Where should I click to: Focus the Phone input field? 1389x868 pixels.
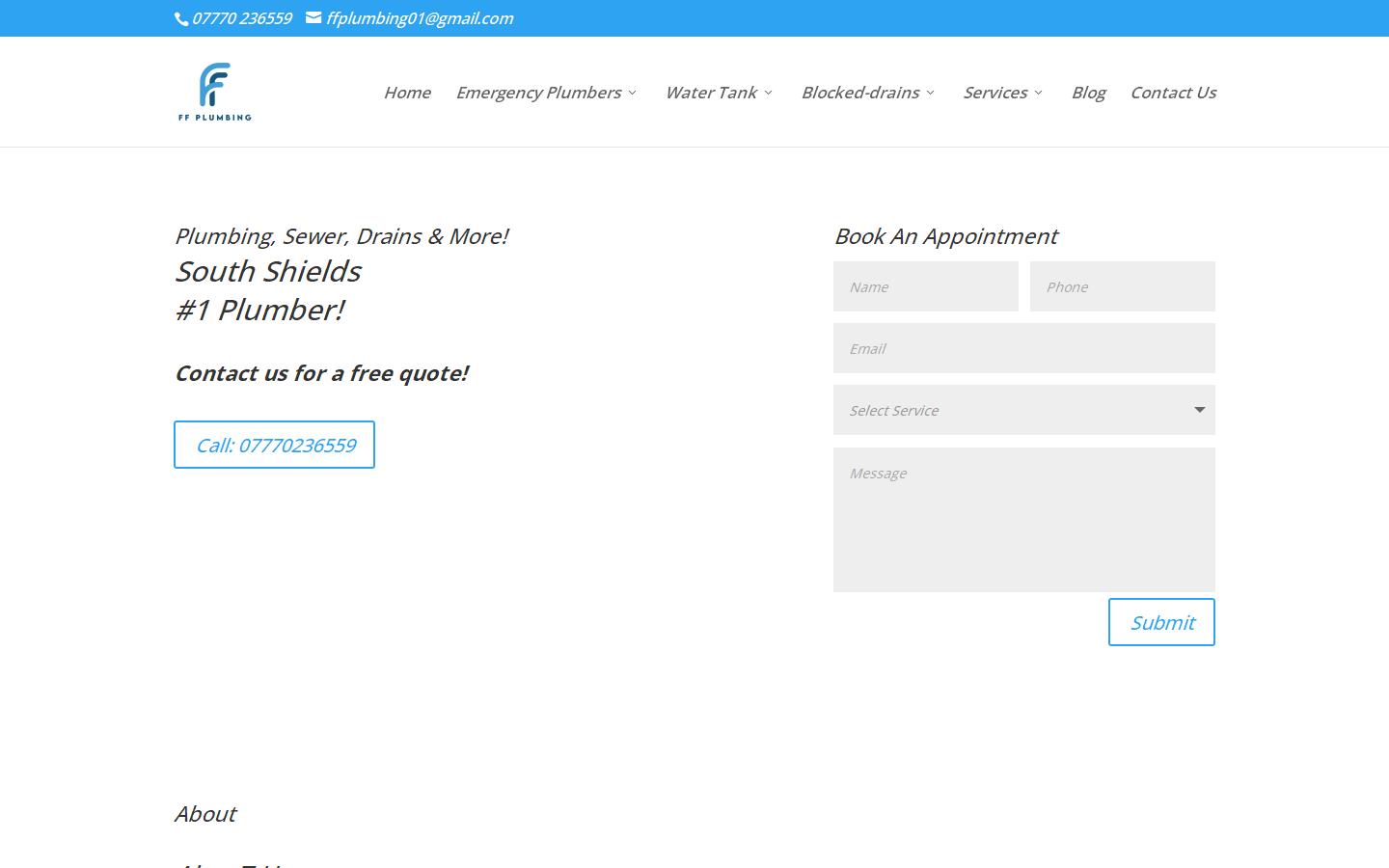point(1122,286)
